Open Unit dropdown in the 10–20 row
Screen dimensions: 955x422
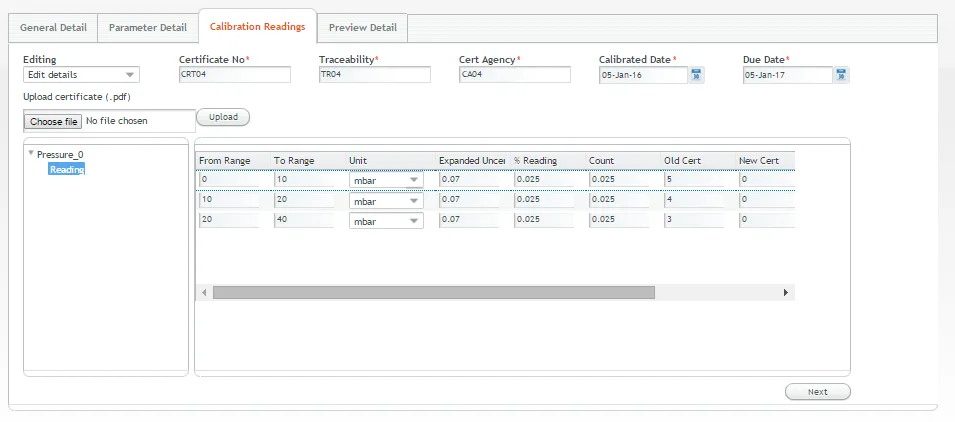pos(386,201)
